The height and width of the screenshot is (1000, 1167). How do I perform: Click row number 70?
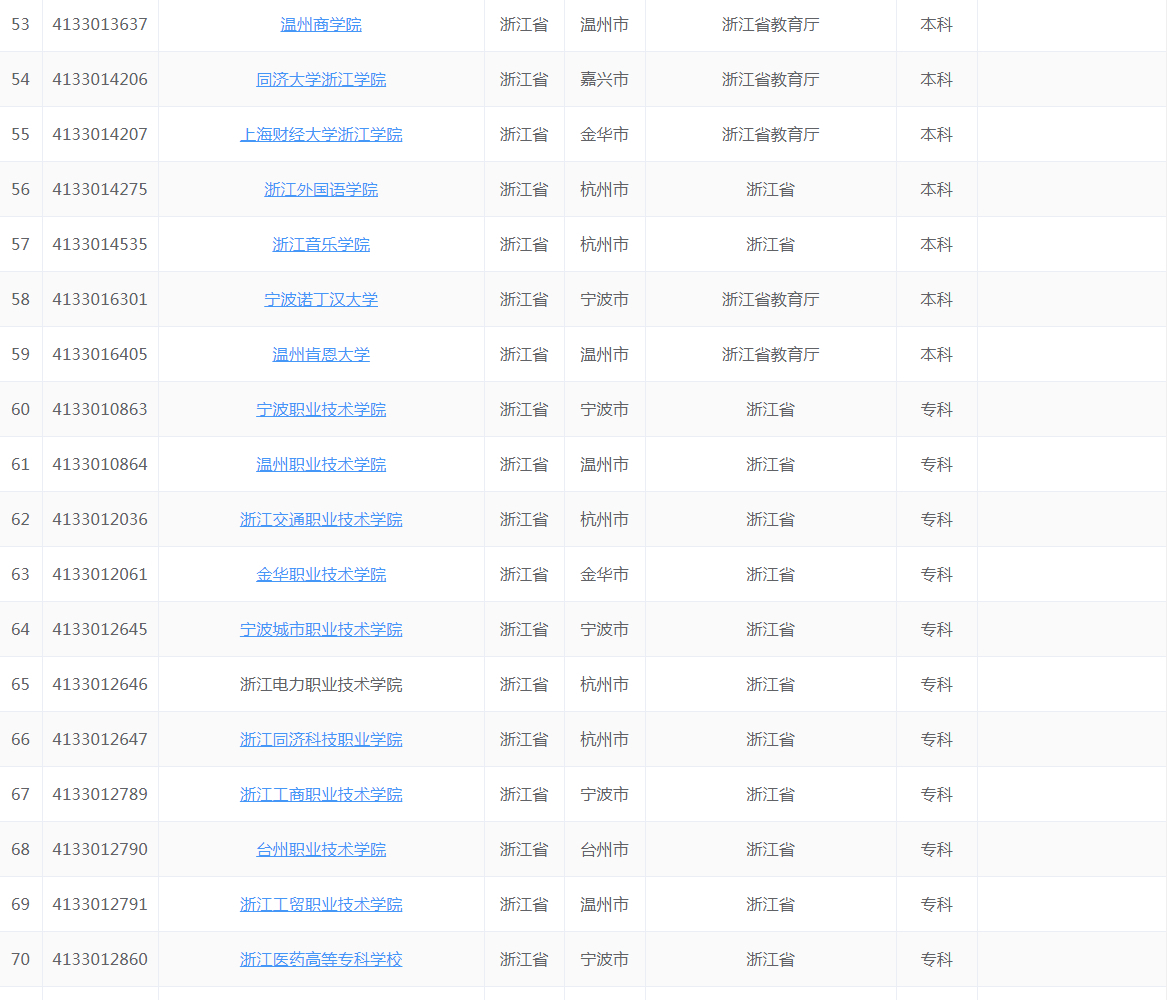click(x=21, y=961)
